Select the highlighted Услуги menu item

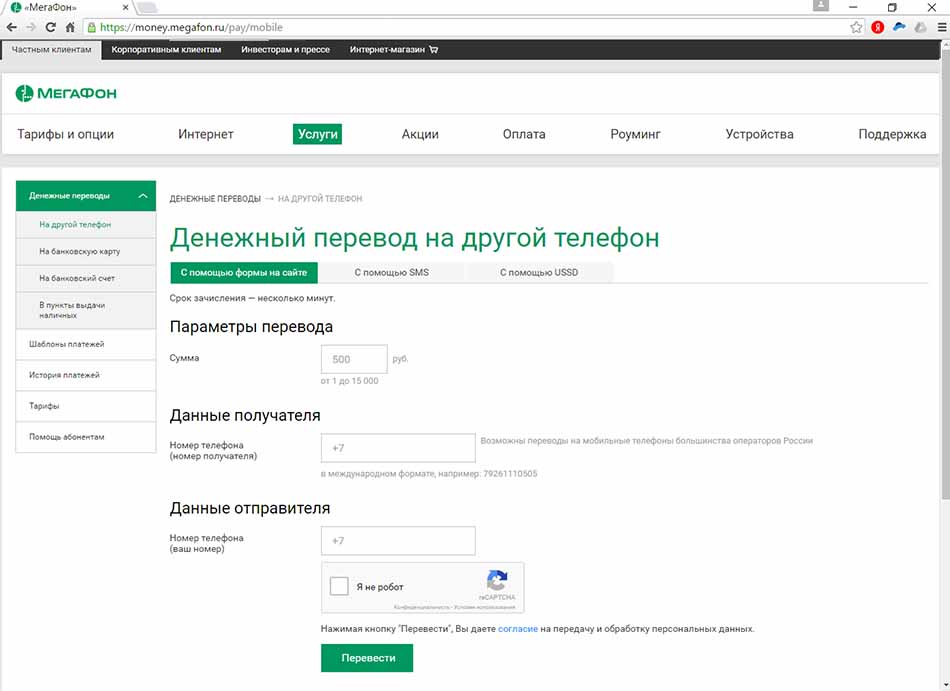(317, 134)
